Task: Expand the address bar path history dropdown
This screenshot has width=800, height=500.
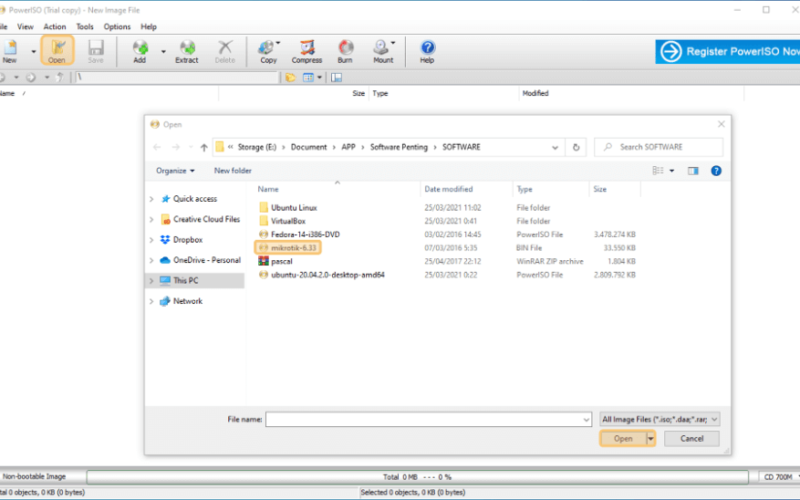Action: (x=555, y=147)
